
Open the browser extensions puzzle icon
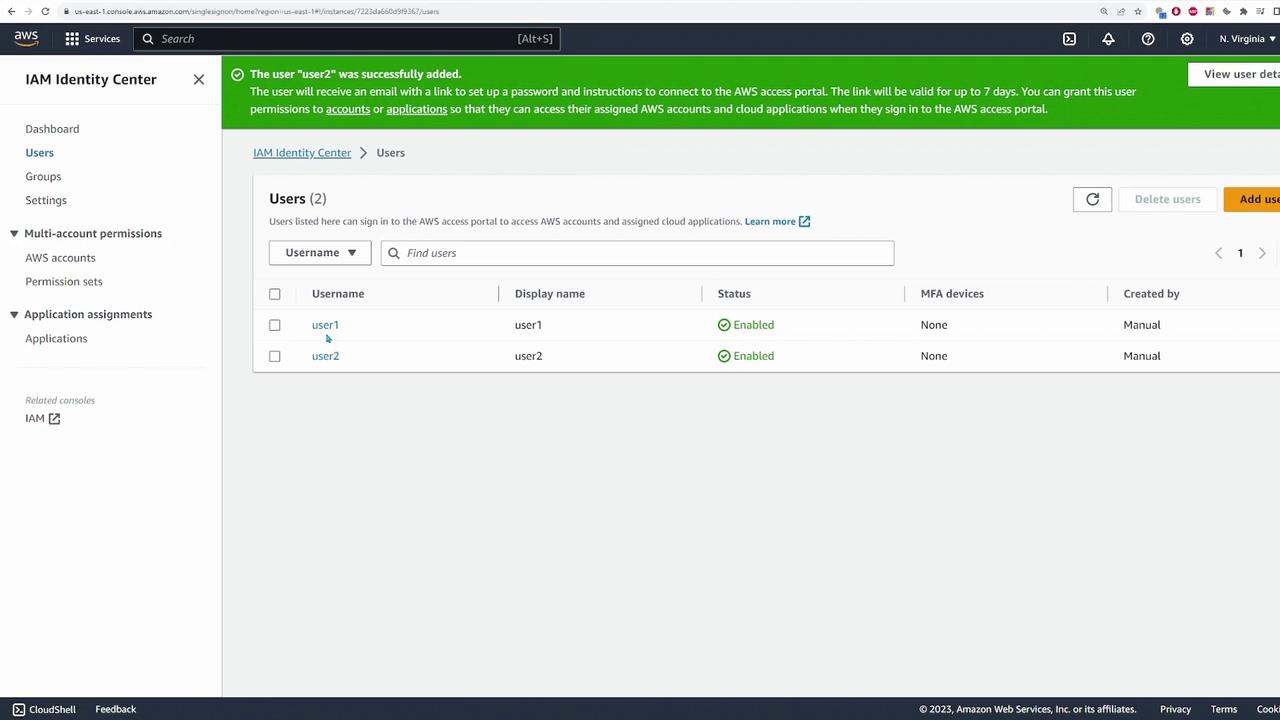[x=1243, y=11]
